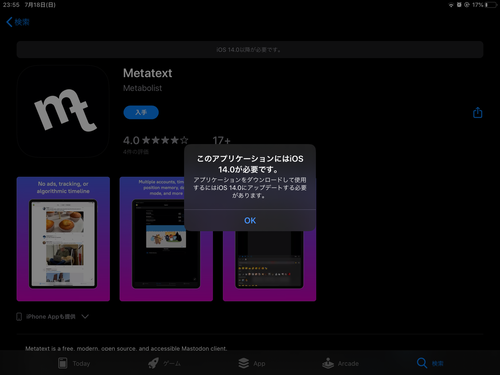Select the 検索 search tab
Screen dimensions: 500x375
point(430,363)
